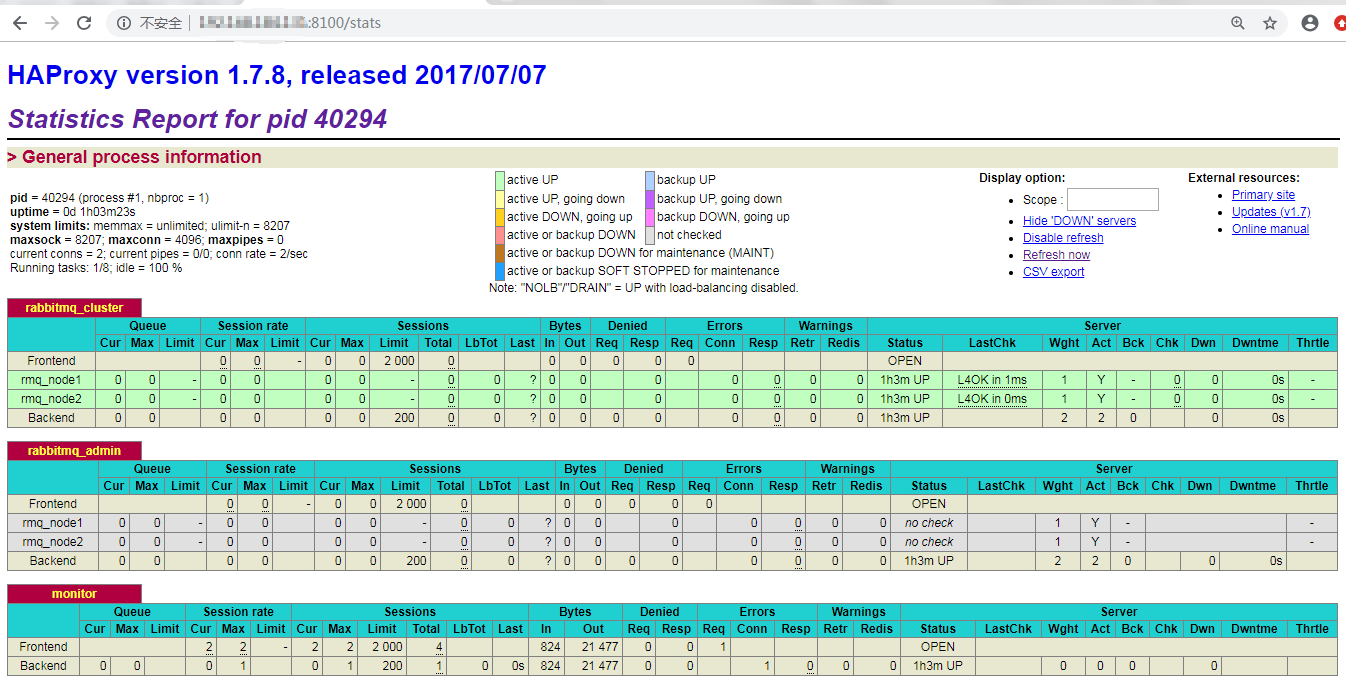Reload the page with refresh icon
This screenshot has height=696, width=1346.
[x=84, y=23]
